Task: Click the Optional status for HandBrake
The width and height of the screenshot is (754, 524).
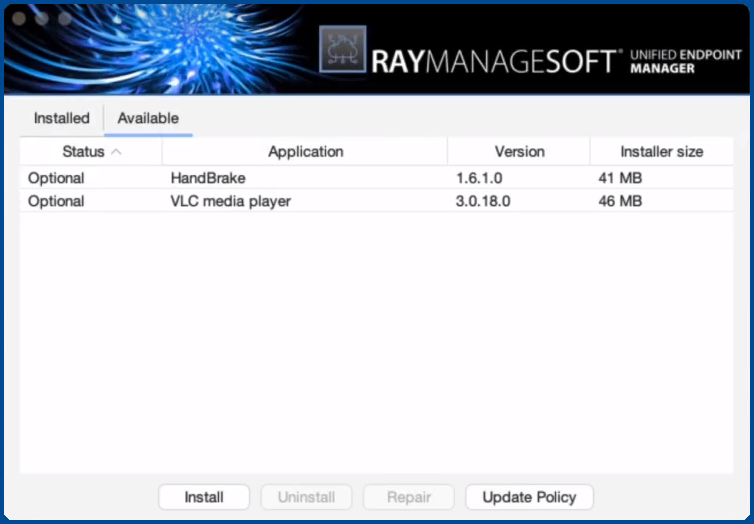Action: point(56,178)
